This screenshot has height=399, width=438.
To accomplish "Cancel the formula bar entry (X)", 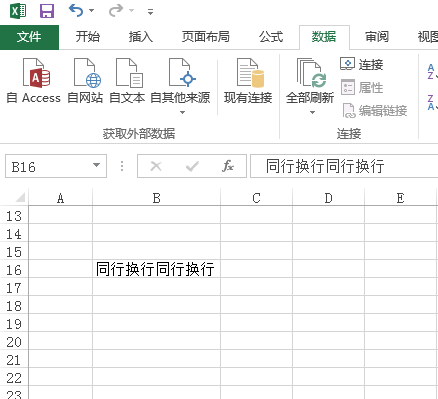I will point(156,166).
